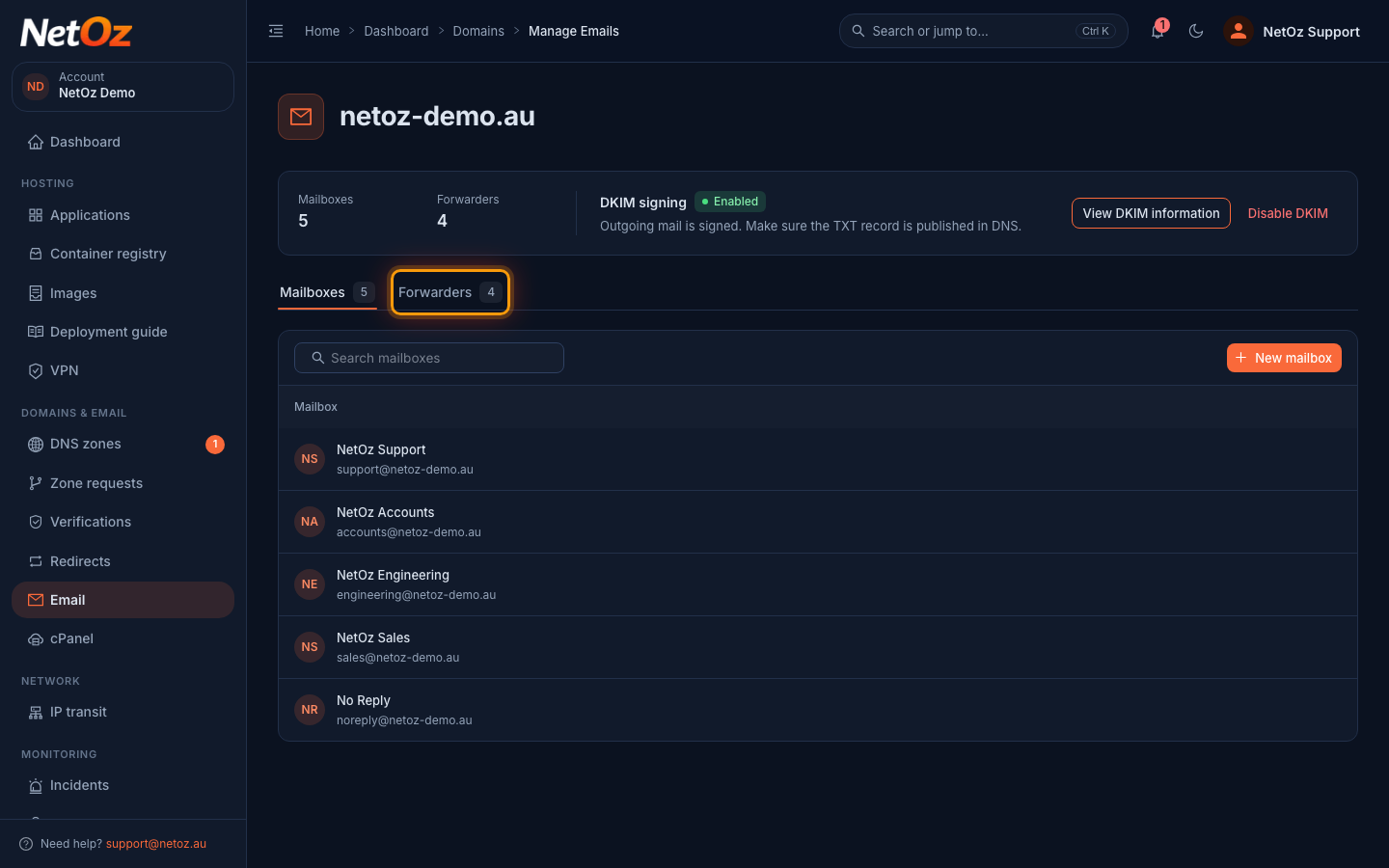Click the support@netoz.au help link
This screenshot has height=868, width=1389.
(x=156, y=844)
